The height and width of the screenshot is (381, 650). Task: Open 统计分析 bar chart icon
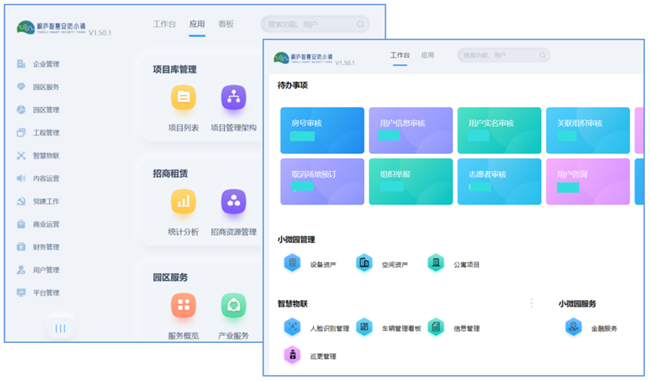(x=183, y=201)
